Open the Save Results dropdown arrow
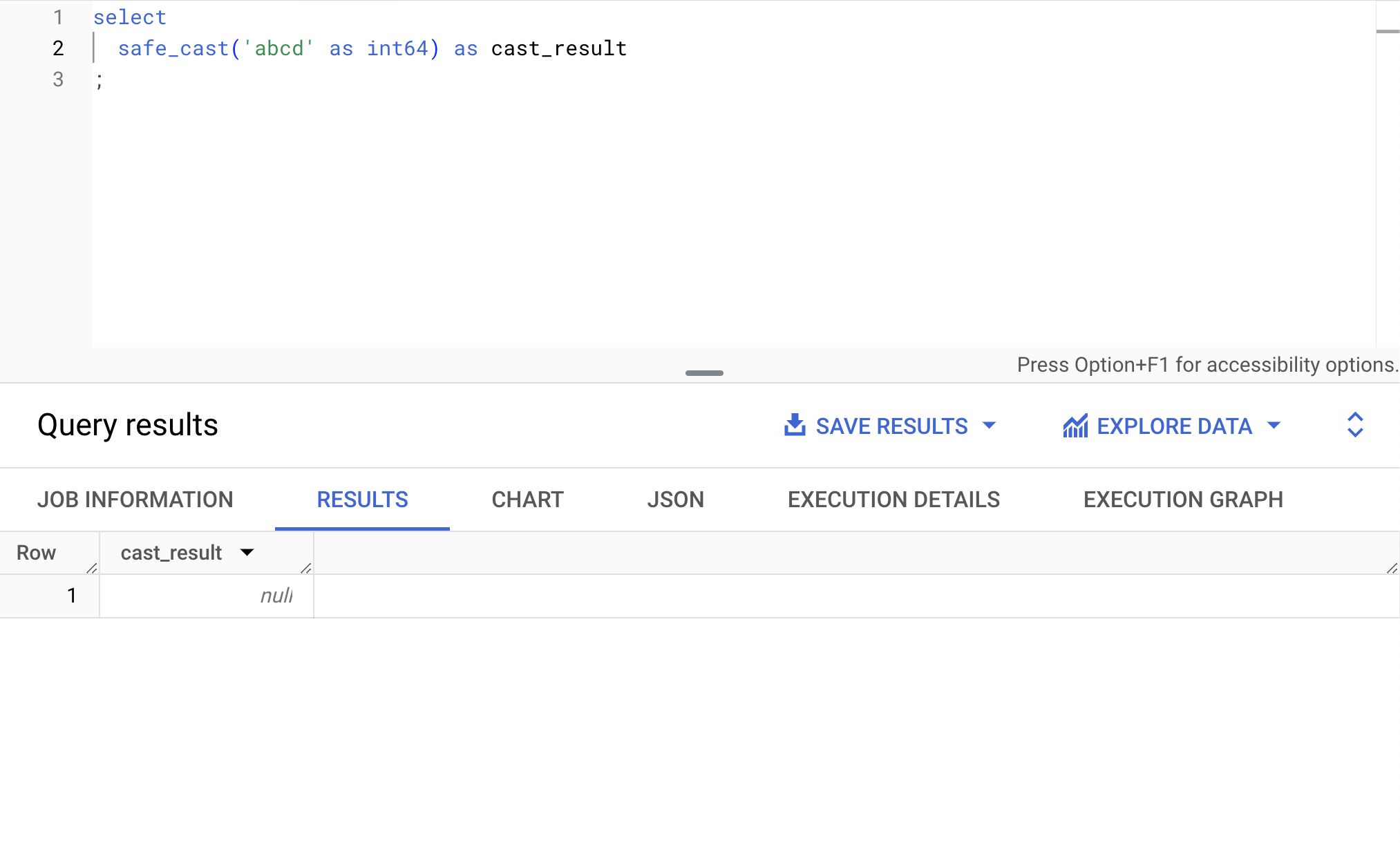1400x843 pixels. click(990, 426)
